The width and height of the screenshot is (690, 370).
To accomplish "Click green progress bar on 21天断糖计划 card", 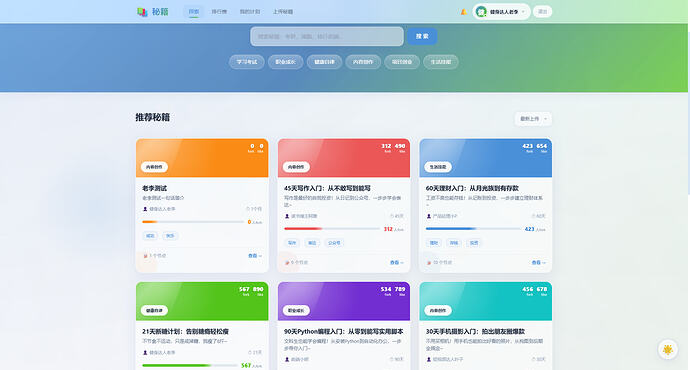I will tap(190, 365).
